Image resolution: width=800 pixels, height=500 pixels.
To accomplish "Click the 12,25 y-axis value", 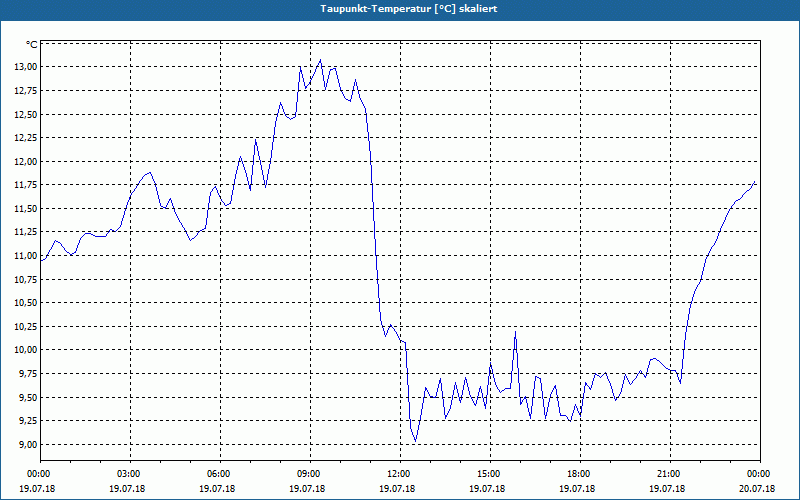I will tap(26, 138).
